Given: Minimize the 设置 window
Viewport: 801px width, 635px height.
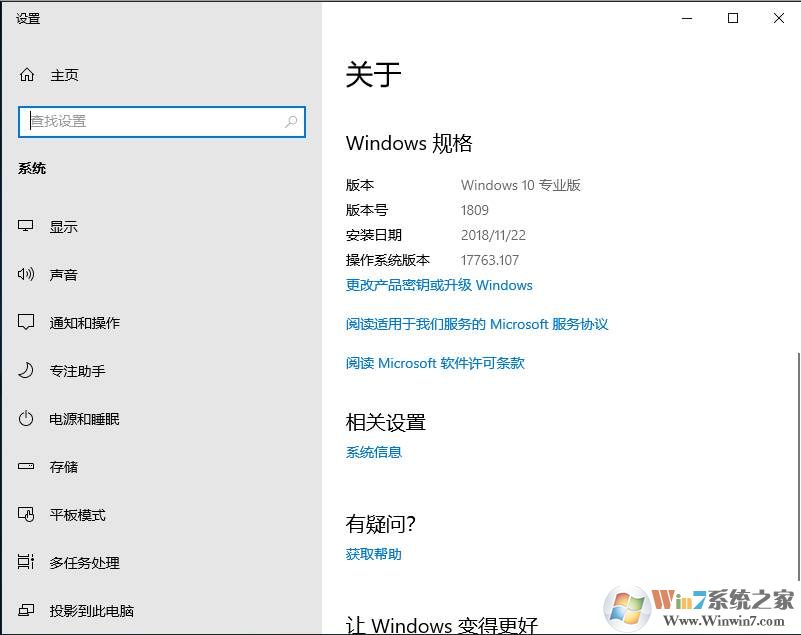Looking at the screenshot, I should coord(687,18).
